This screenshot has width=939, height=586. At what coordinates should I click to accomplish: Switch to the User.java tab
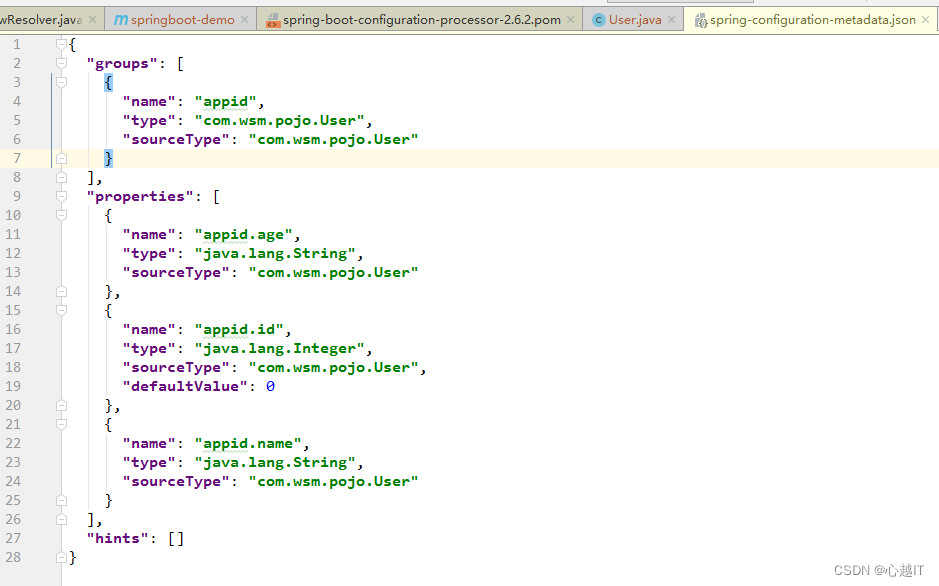click(630, 18)
